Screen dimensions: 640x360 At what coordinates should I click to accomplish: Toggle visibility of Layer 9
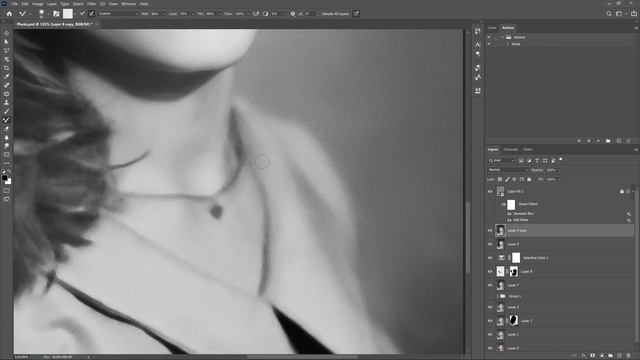(x=490, y=244)
